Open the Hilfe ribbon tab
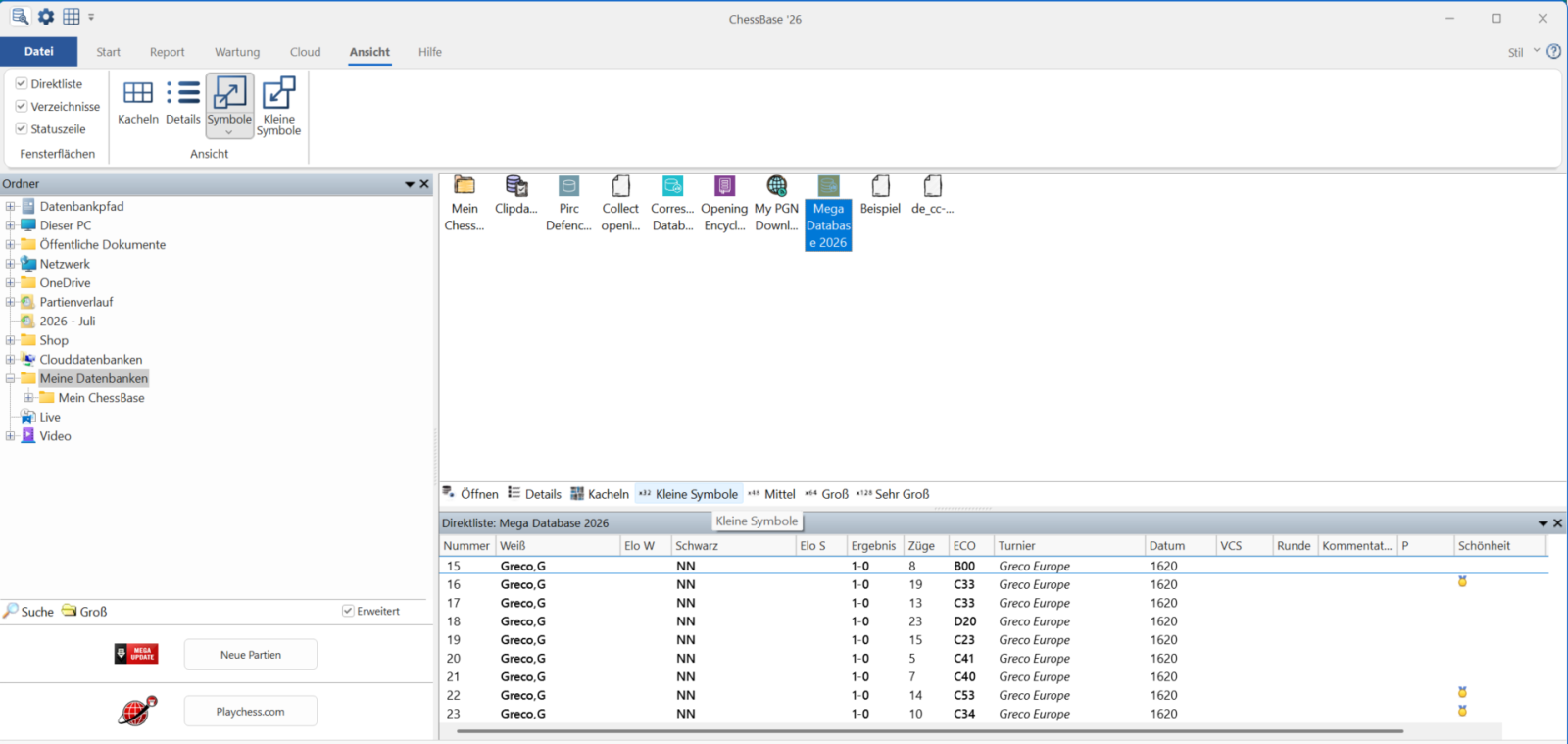Image resolution: width=1568 pixels, height=744 pixels. pos(430,52)
